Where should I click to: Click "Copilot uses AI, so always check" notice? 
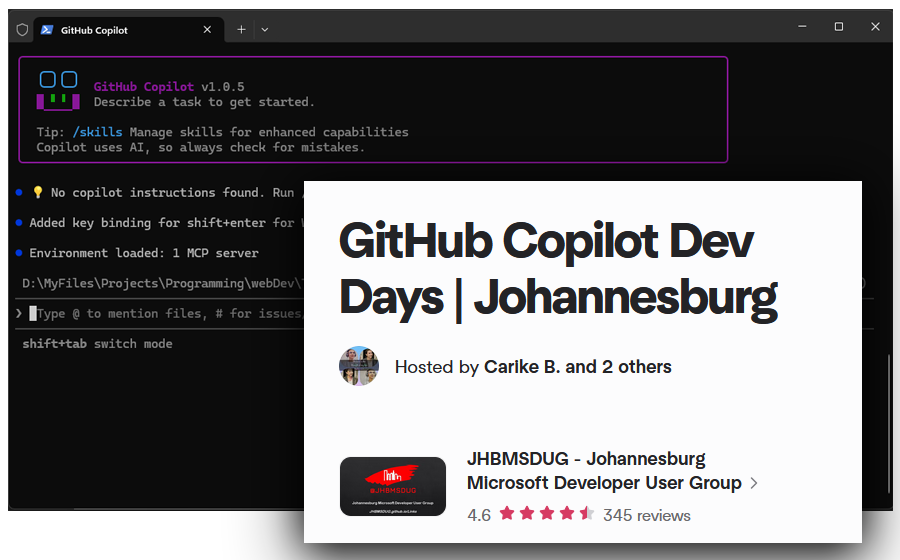pyautogui.click(x=200, y=147)
